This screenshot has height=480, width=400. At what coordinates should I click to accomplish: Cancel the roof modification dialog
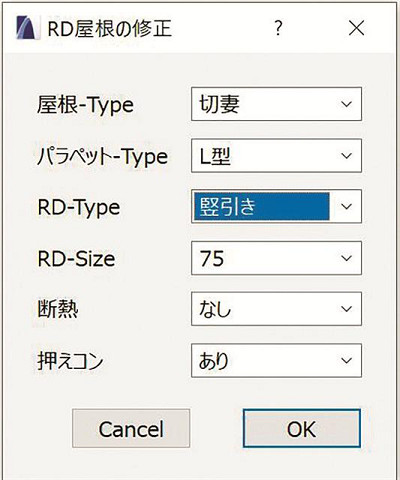tap(131, 428)
